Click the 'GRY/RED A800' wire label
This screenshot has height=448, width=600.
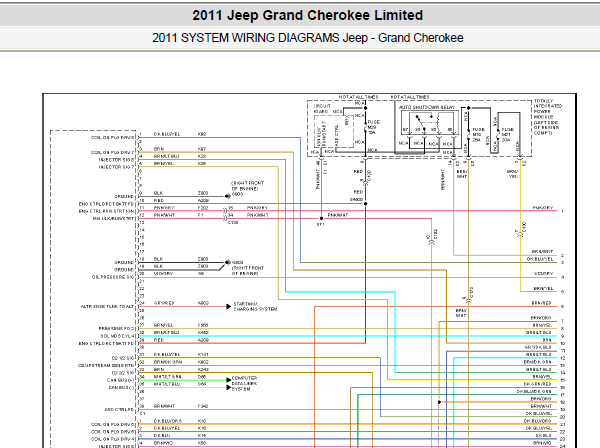click(x=181, y=303)
